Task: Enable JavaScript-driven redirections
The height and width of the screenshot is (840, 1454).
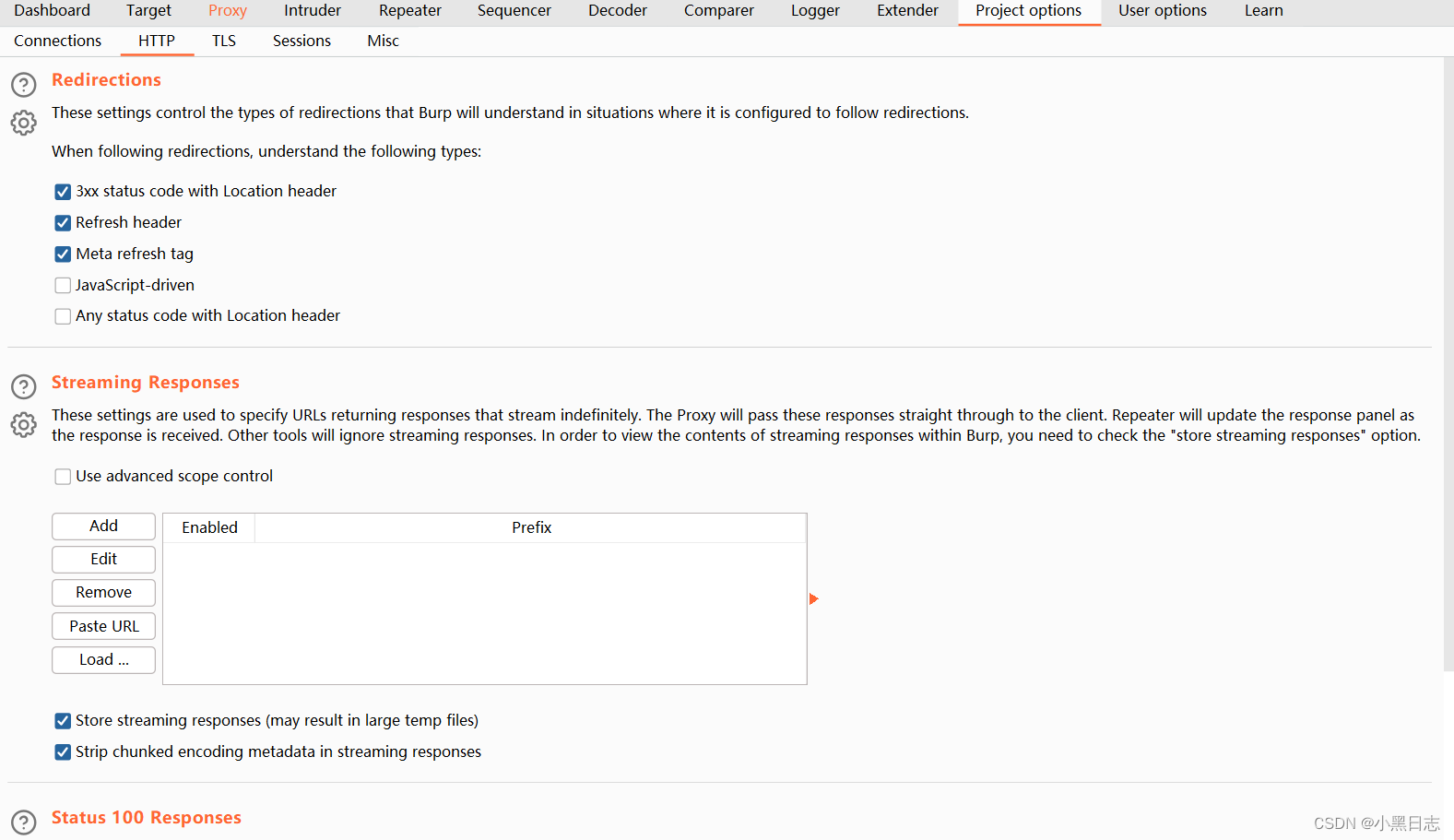Action: coord(63,286)
